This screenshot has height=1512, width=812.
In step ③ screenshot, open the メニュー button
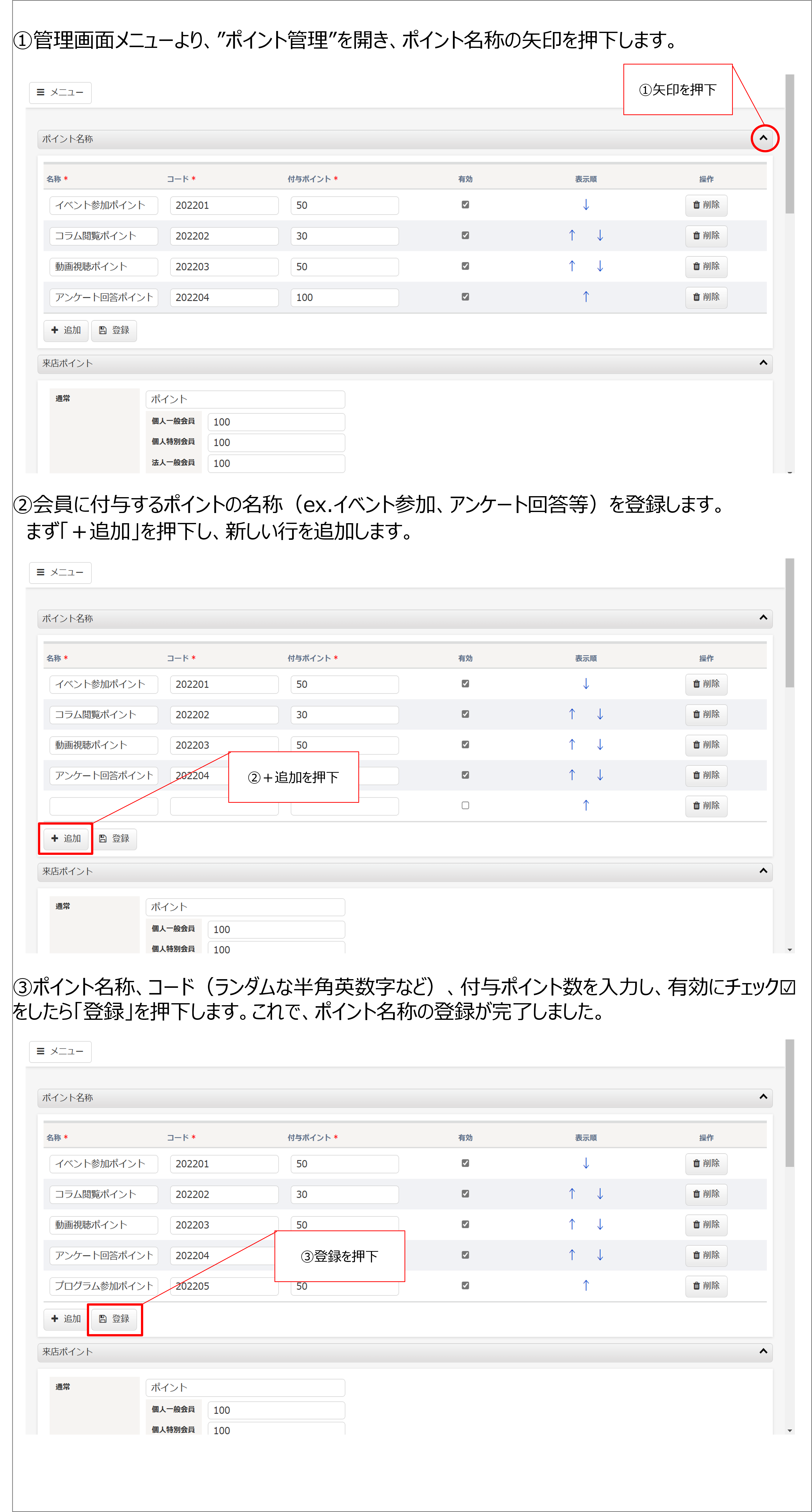[61, 1051]
